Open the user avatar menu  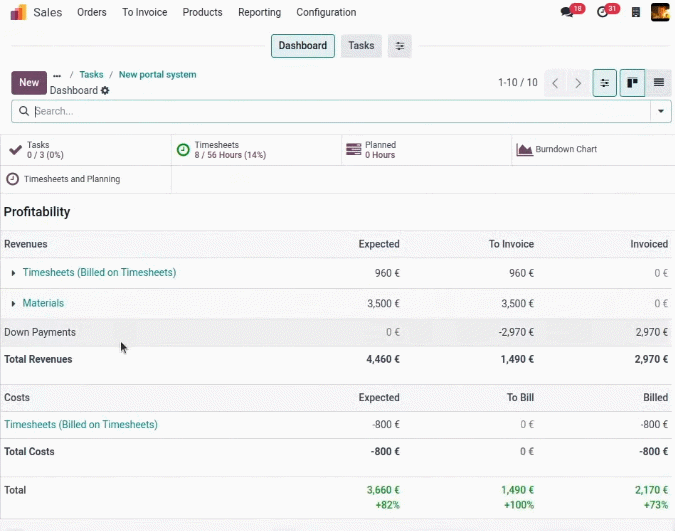click(x=660, y=12)
